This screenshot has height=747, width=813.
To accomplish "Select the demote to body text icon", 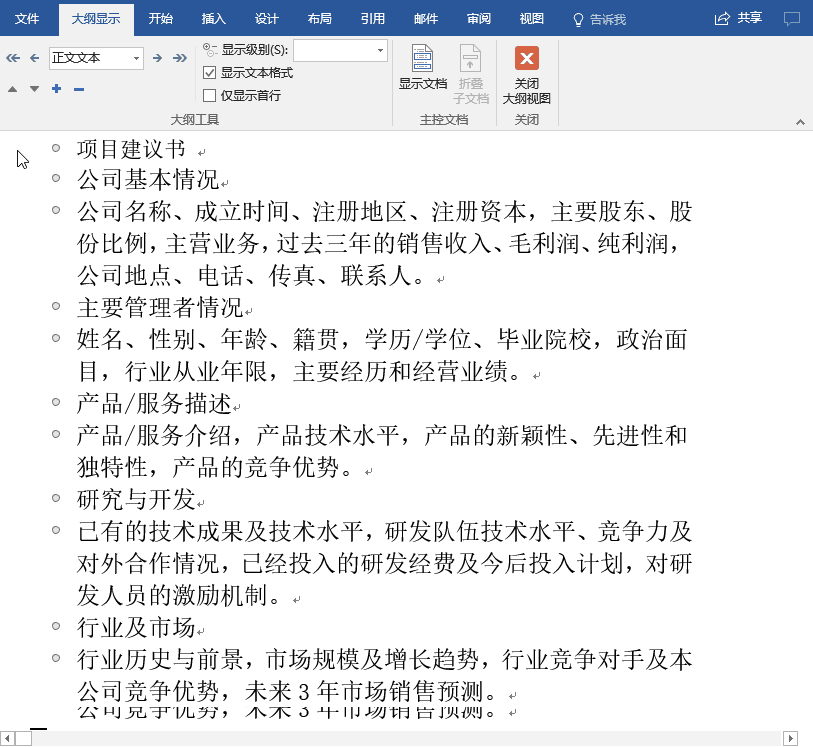I will [180, 58].
